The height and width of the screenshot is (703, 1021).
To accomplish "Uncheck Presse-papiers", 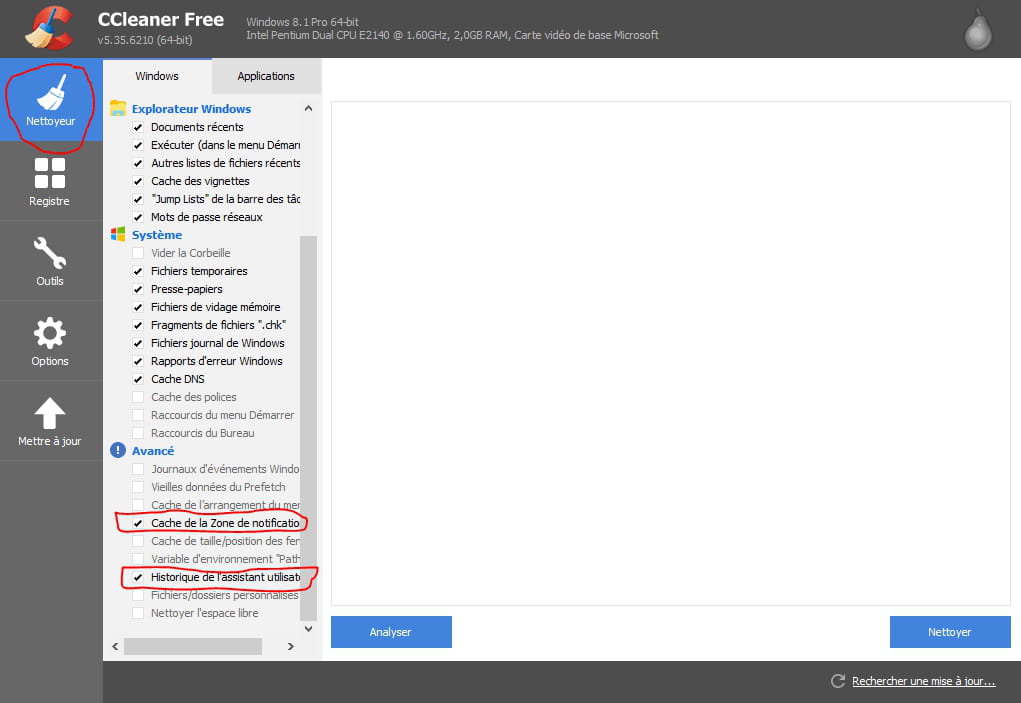I will 138,289.
